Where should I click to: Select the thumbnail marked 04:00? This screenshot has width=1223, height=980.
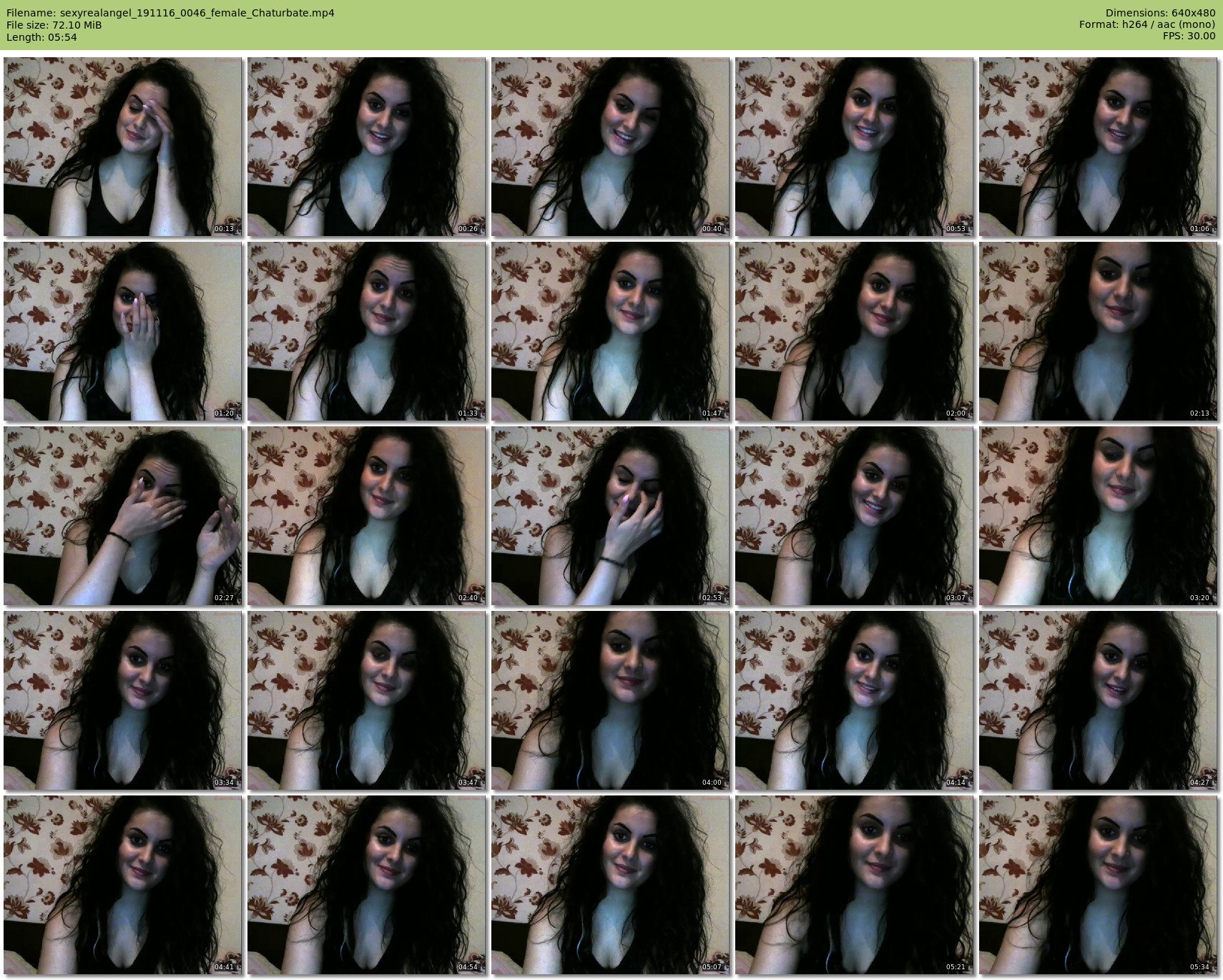click(x=610, y=700)
